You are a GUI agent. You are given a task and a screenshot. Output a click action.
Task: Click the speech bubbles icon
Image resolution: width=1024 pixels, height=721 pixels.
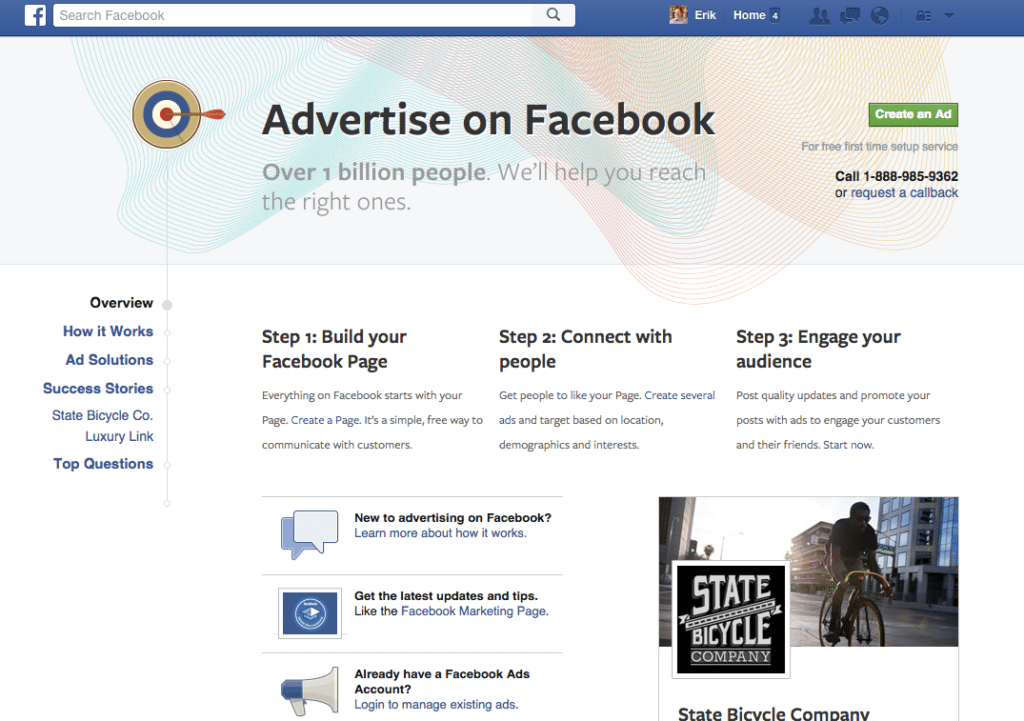309,535
